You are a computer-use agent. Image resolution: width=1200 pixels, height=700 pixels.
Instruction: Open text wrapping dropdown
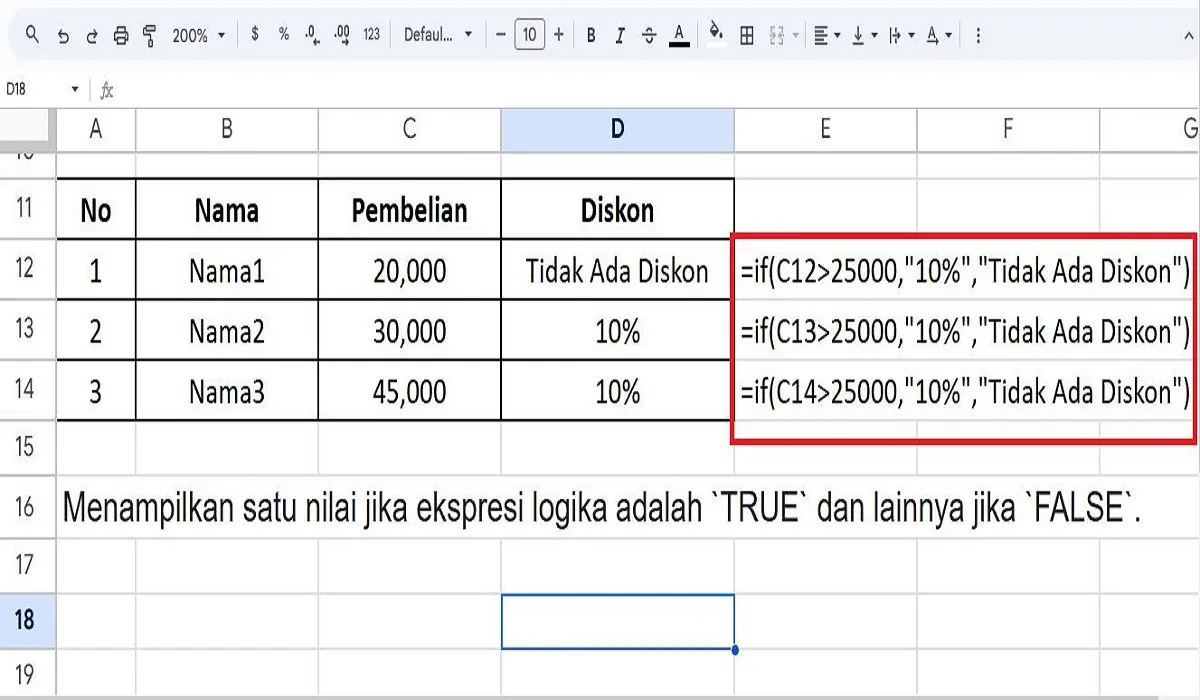[x=901, y=35]
